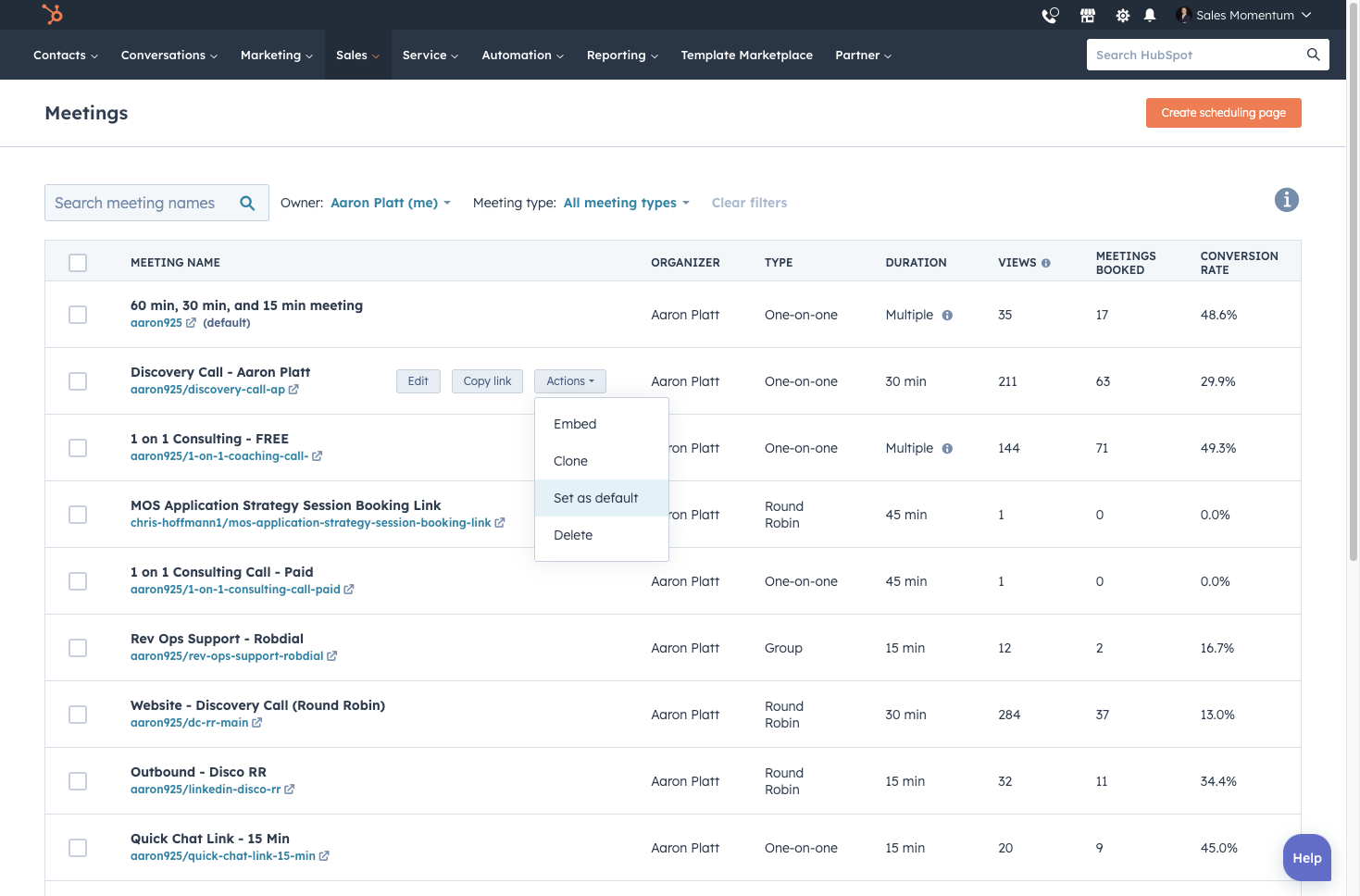Check the 60 min, 30 min, 15 min meeting row
Viewport: 1360px width, 896px height.
tap(78, 315)
